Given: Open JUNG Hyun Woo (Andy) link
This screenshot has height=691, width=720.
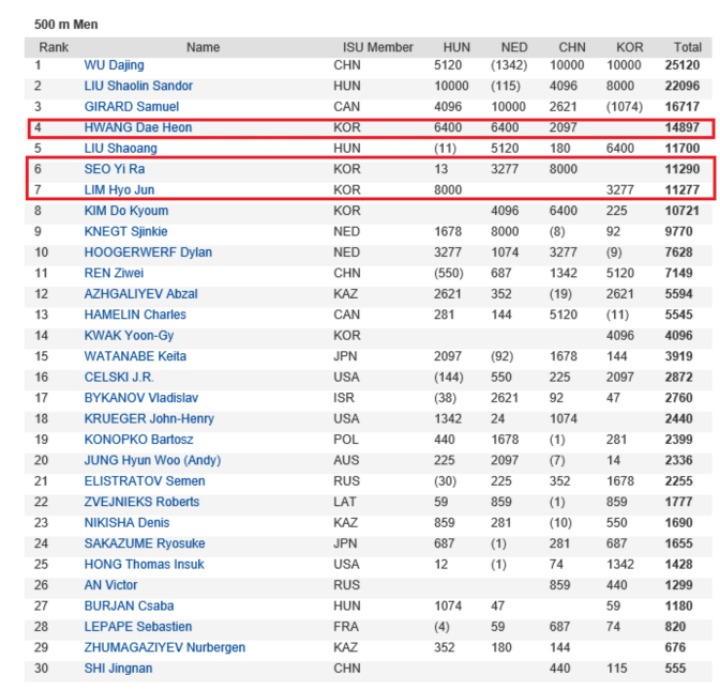Looking at the screenshot, I should [152, 460].
